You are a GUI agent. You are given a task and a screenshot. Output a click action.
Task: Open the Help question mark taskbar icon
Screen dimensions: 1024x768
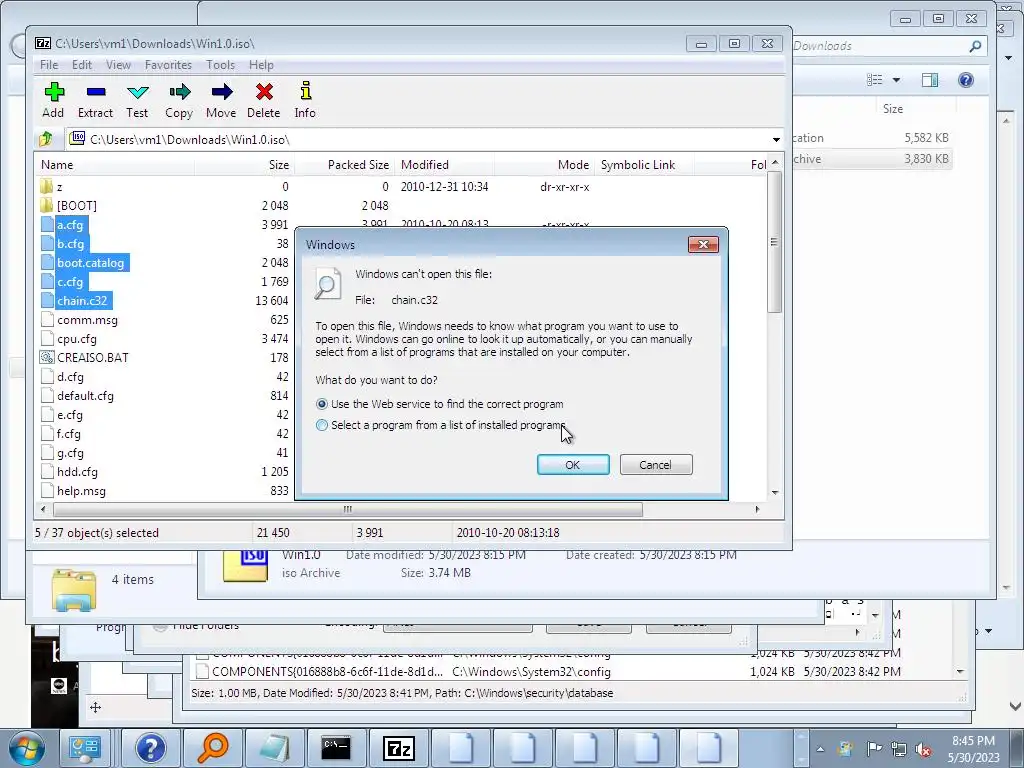tap(151, 748)
